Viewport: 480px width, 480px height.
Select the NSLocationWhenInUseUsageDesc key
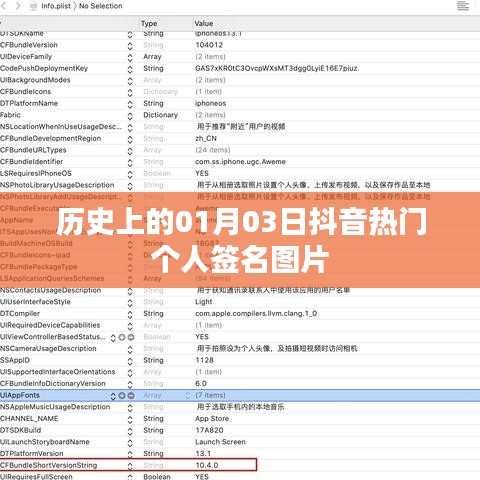[x=61, y=127]
